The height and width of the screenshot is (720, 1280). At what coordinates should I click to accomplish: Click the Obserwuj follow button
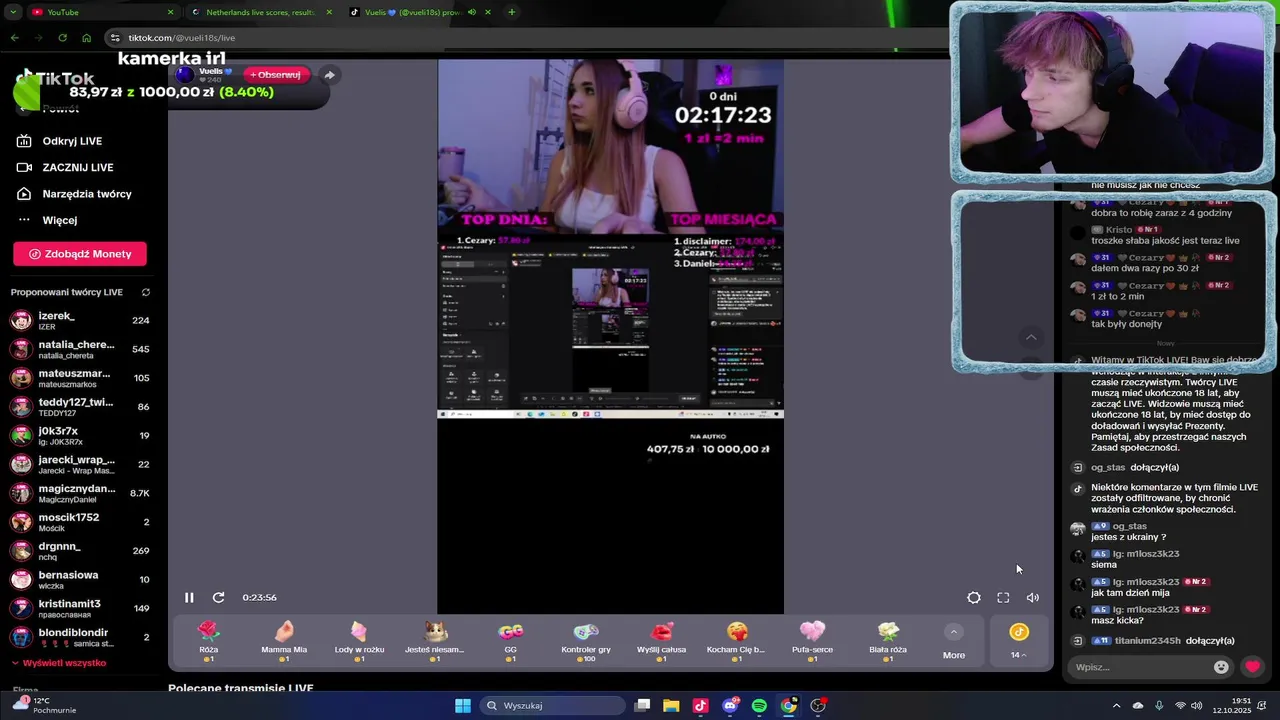[x=275, y=75]
